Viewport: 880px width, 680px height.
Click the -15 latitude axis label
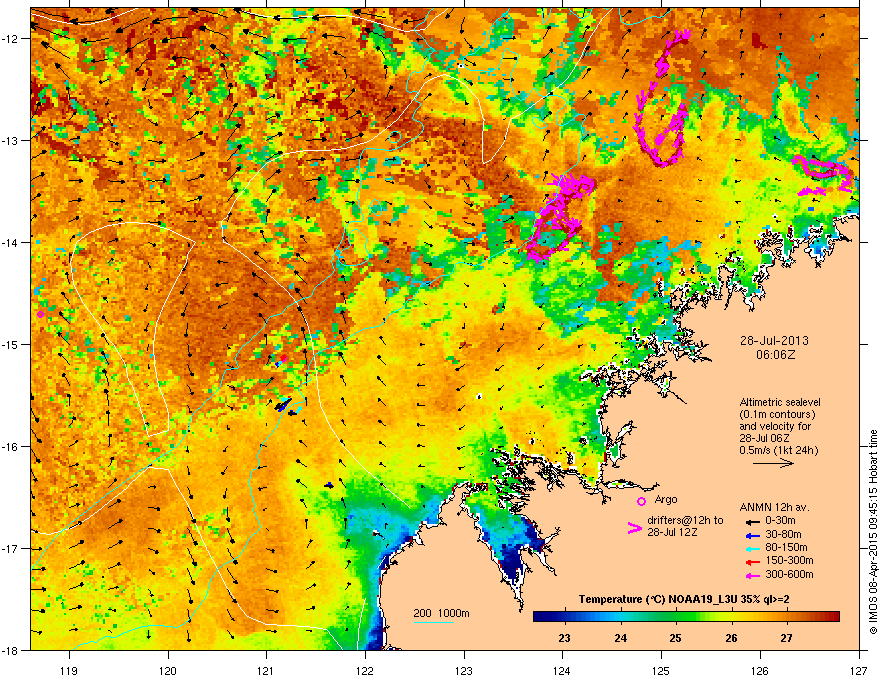tap(10, 344)
